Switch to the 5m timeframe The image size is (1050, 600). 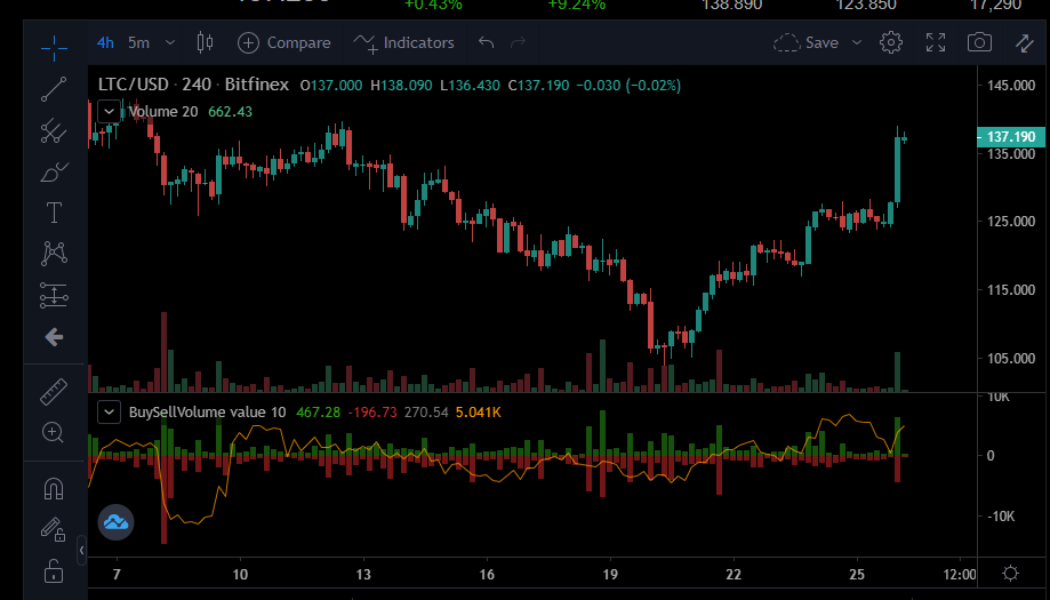(138, 42)
